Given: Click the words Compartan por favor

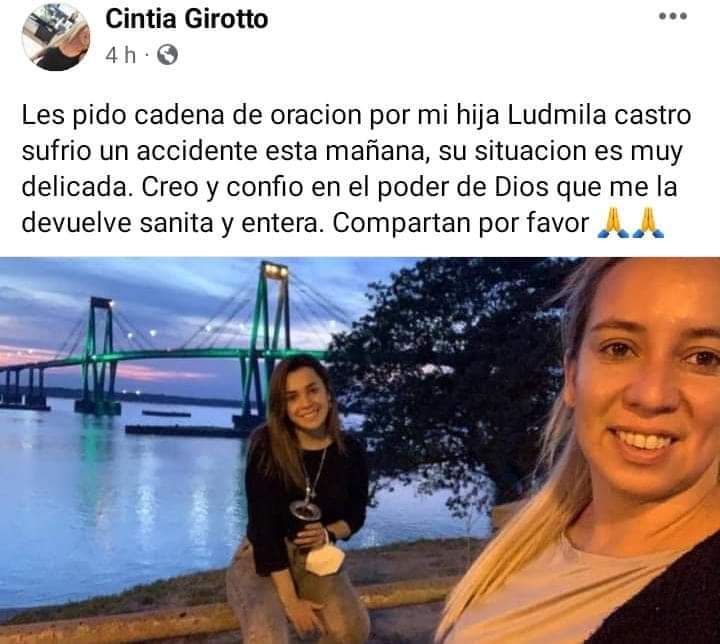Looking at the screenshot, I should click(x=461, y=224).
